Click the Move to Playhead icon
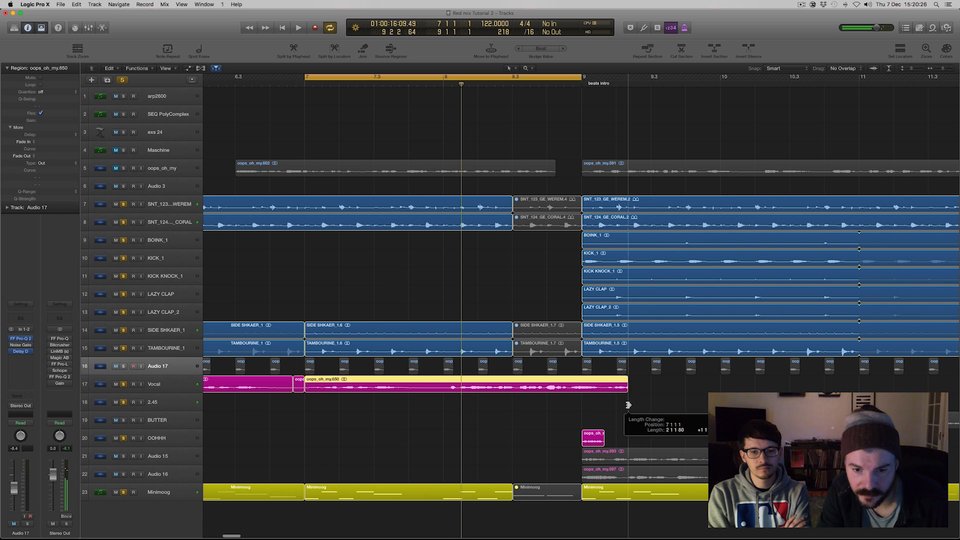 (490, 50)
